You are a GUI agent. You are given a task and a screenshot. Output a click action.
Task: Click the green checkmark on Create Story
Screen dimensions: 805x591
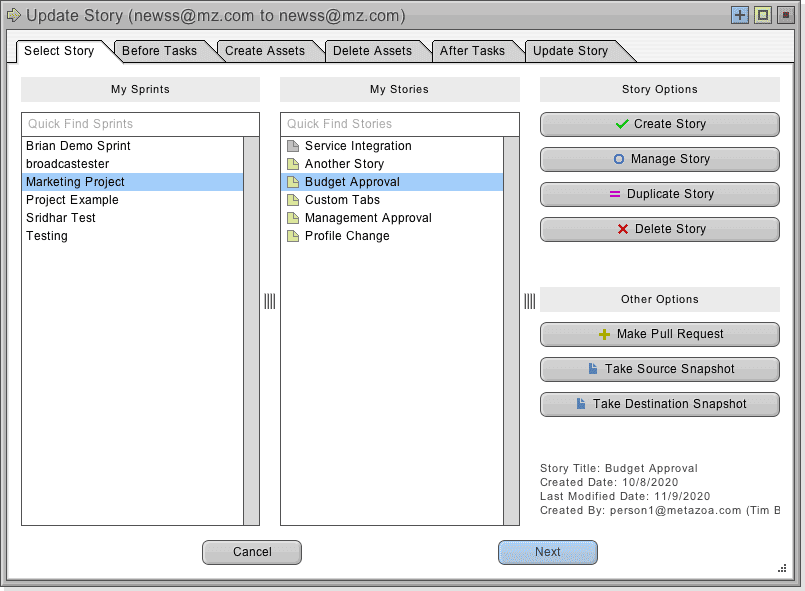pos(622,124)
